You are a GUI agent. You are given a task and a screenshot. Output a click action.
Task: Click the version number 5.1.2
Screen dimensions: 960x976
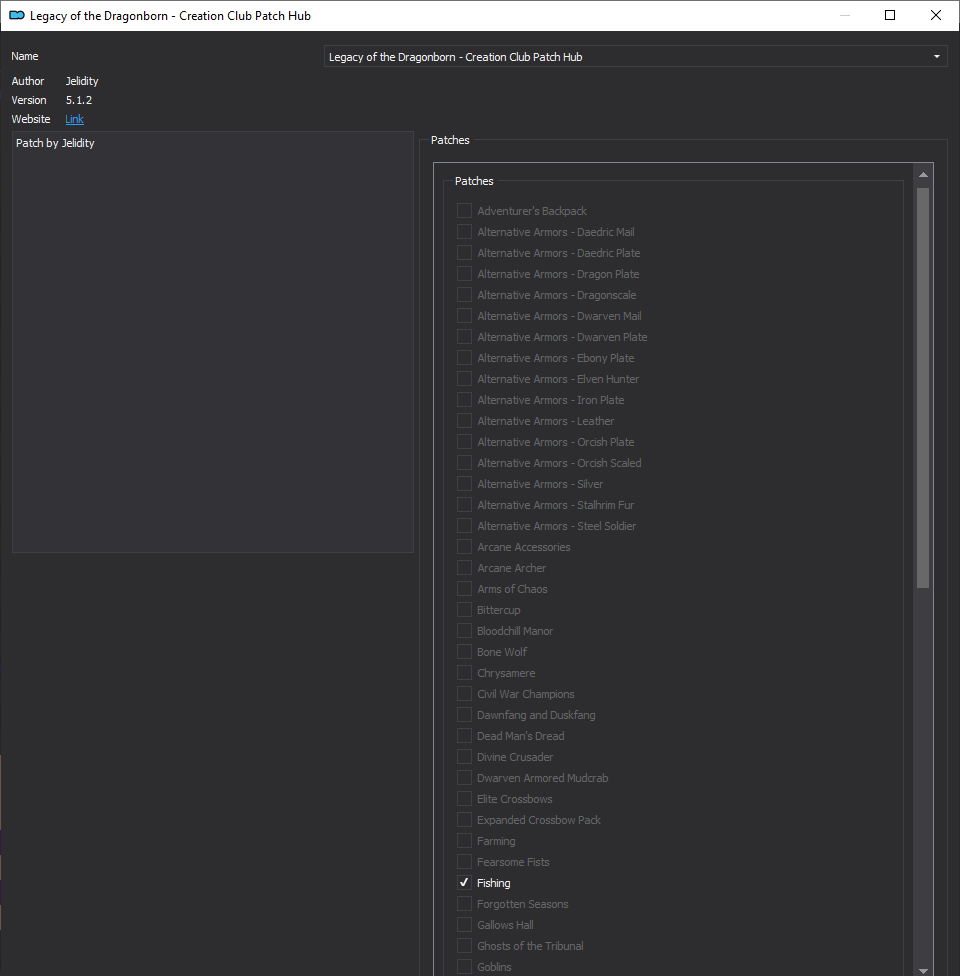click(78, 100)
